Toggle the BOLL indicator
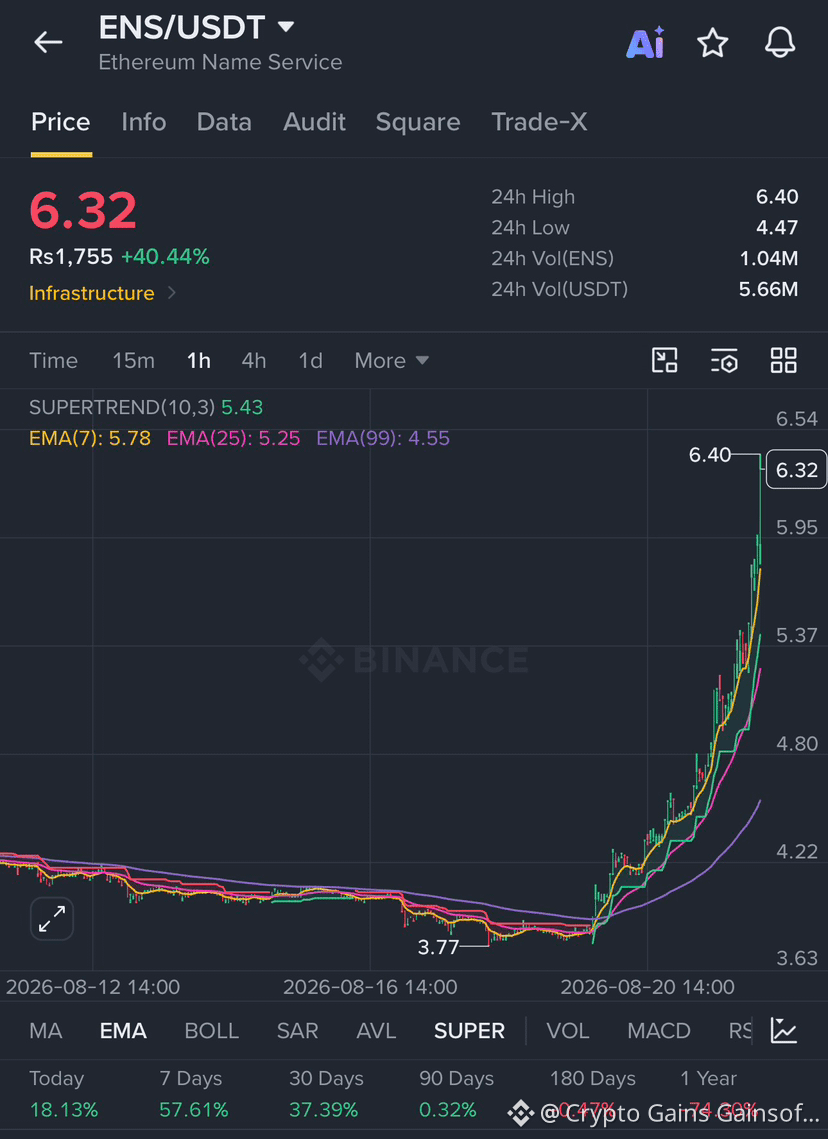The width and height of the screenshot is (828, 1139). coord(211,1031)
